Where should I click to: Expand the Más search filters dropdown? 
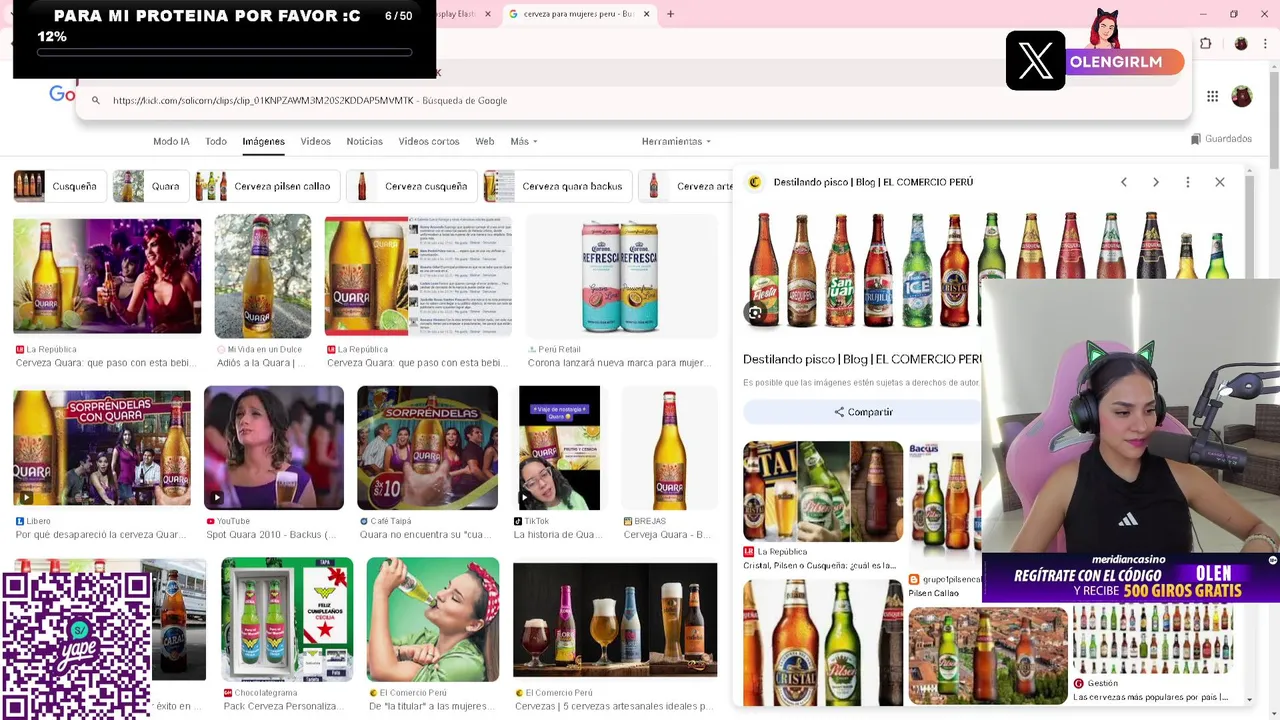[524, 141]
